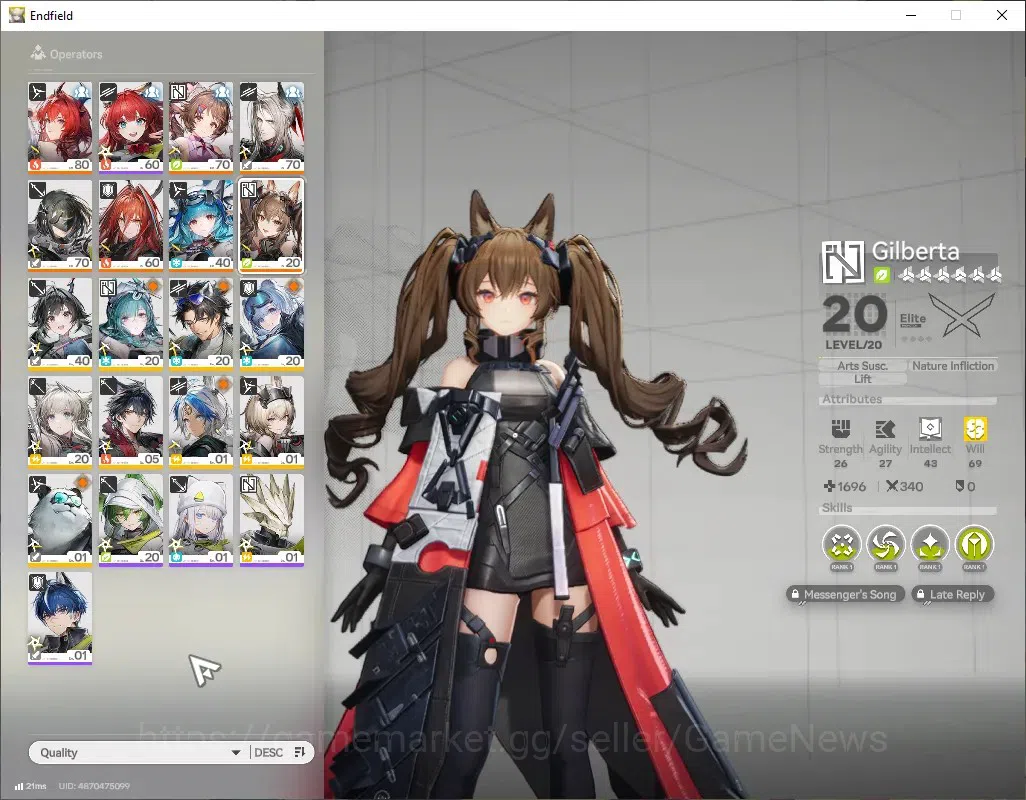Screen dimensions: 1026x800
Task: Click the LEVEL/20 text
Action: (x=853, y=345)
